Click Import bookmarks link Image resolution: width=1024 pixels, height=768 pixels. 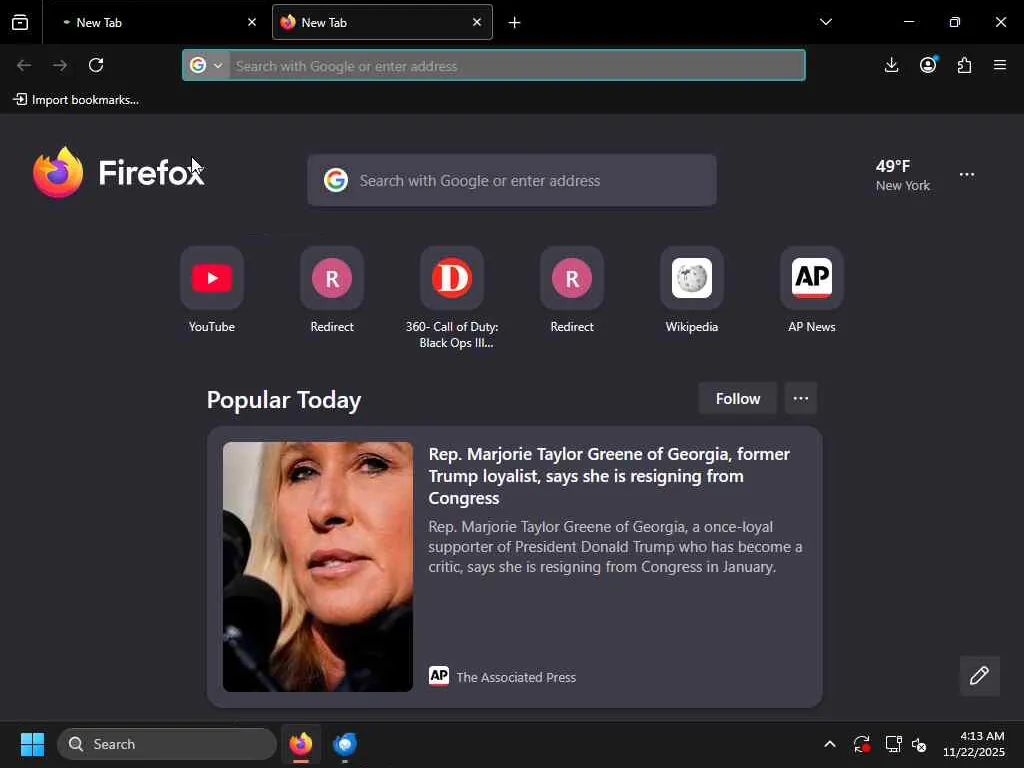[x=76, y=100]
